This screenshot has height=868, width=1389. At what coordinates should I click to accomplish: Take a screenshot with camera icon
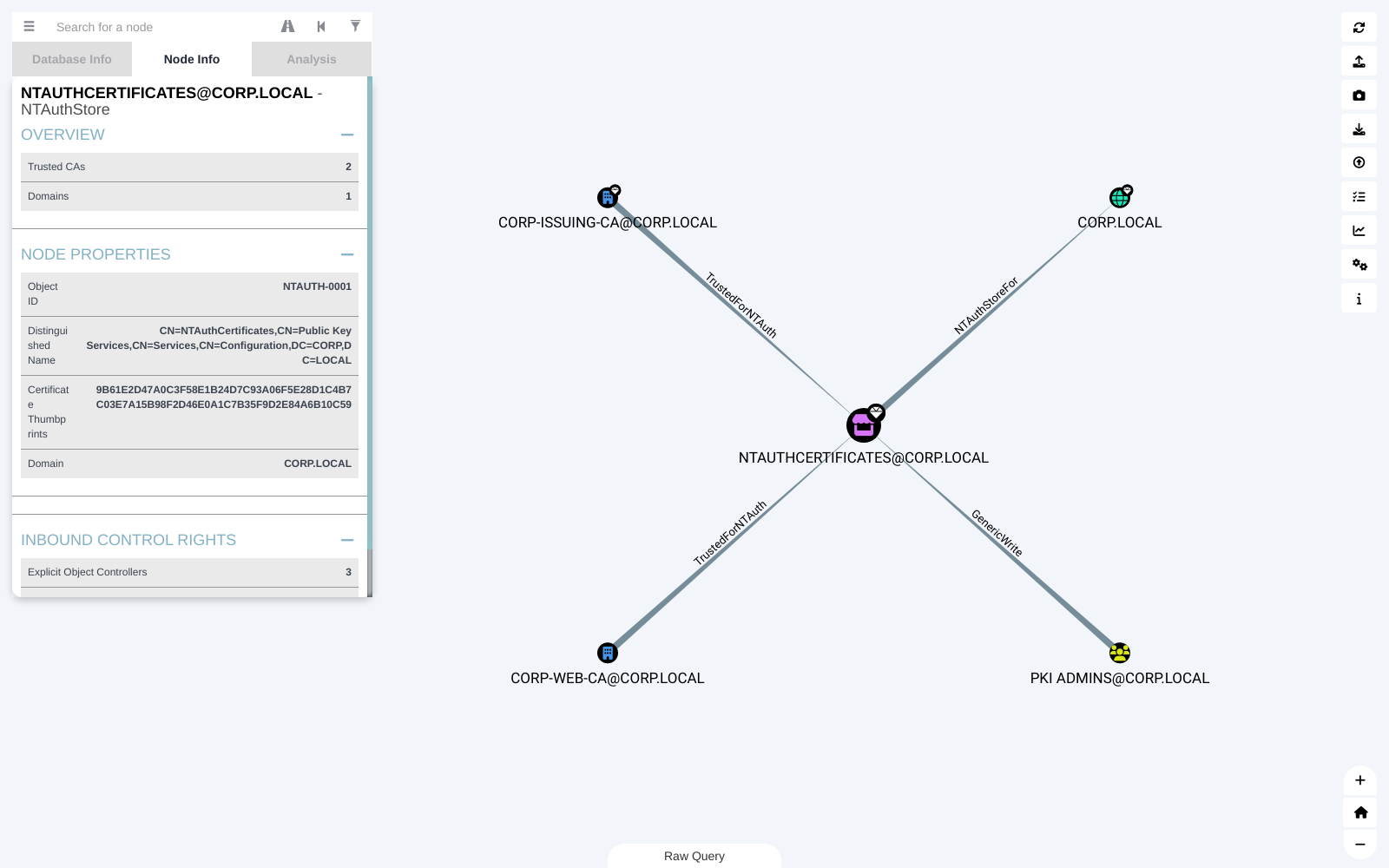point(1359,95)
